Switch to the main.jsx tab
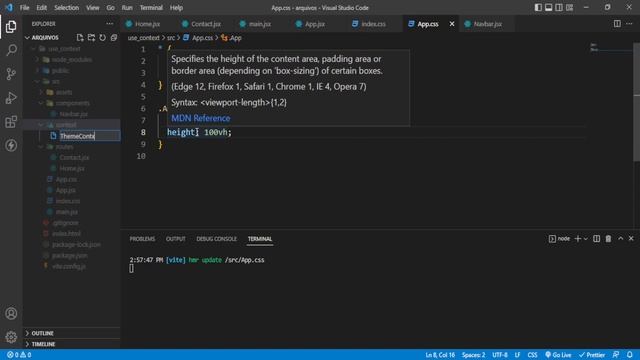Viewport: 640px width, 360px height. [x=260, y=24]
